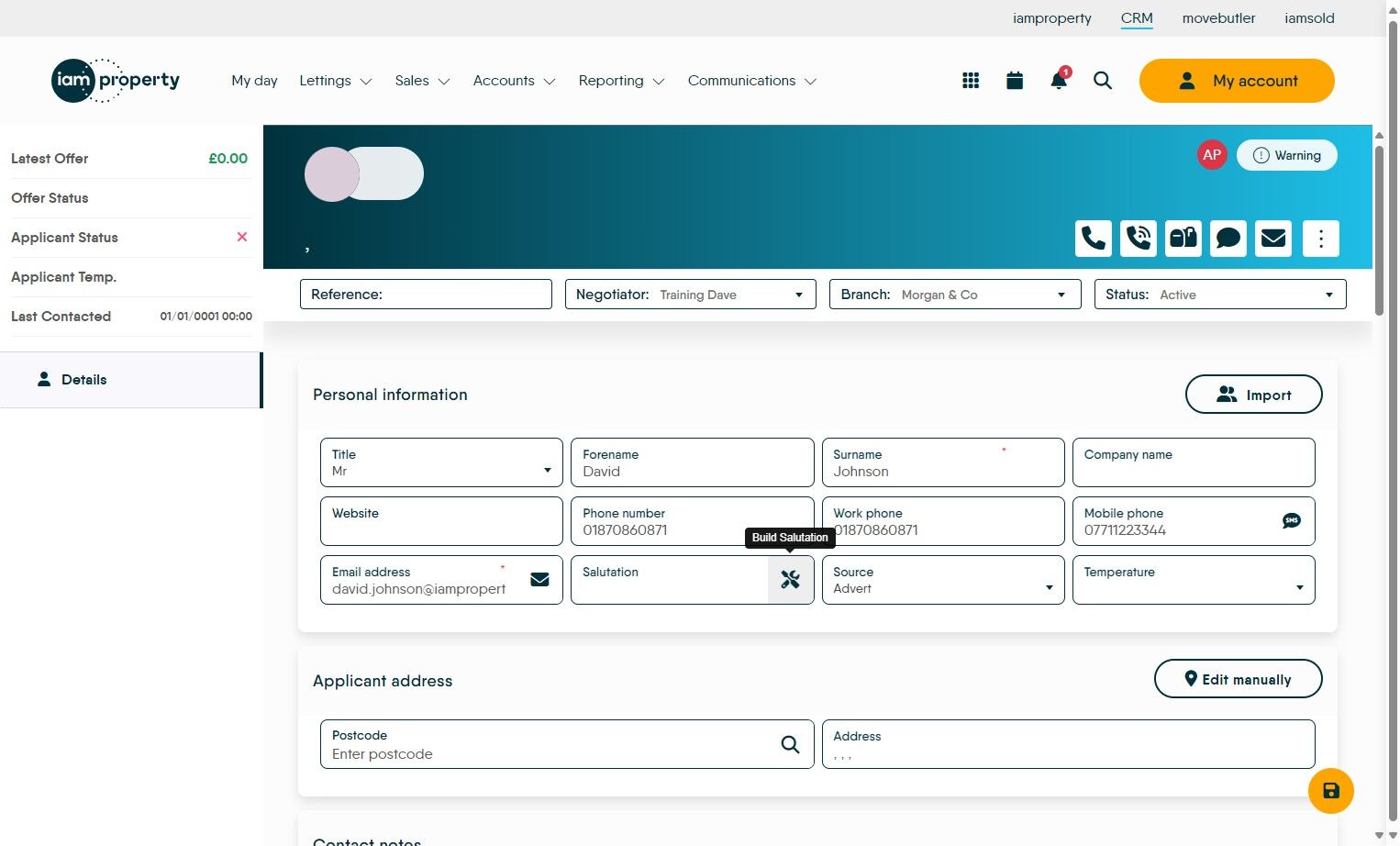The width and height of the screenshot is (1400, 846).
Task: Click the search magnifier in the header
Action: coord(1102,81)
